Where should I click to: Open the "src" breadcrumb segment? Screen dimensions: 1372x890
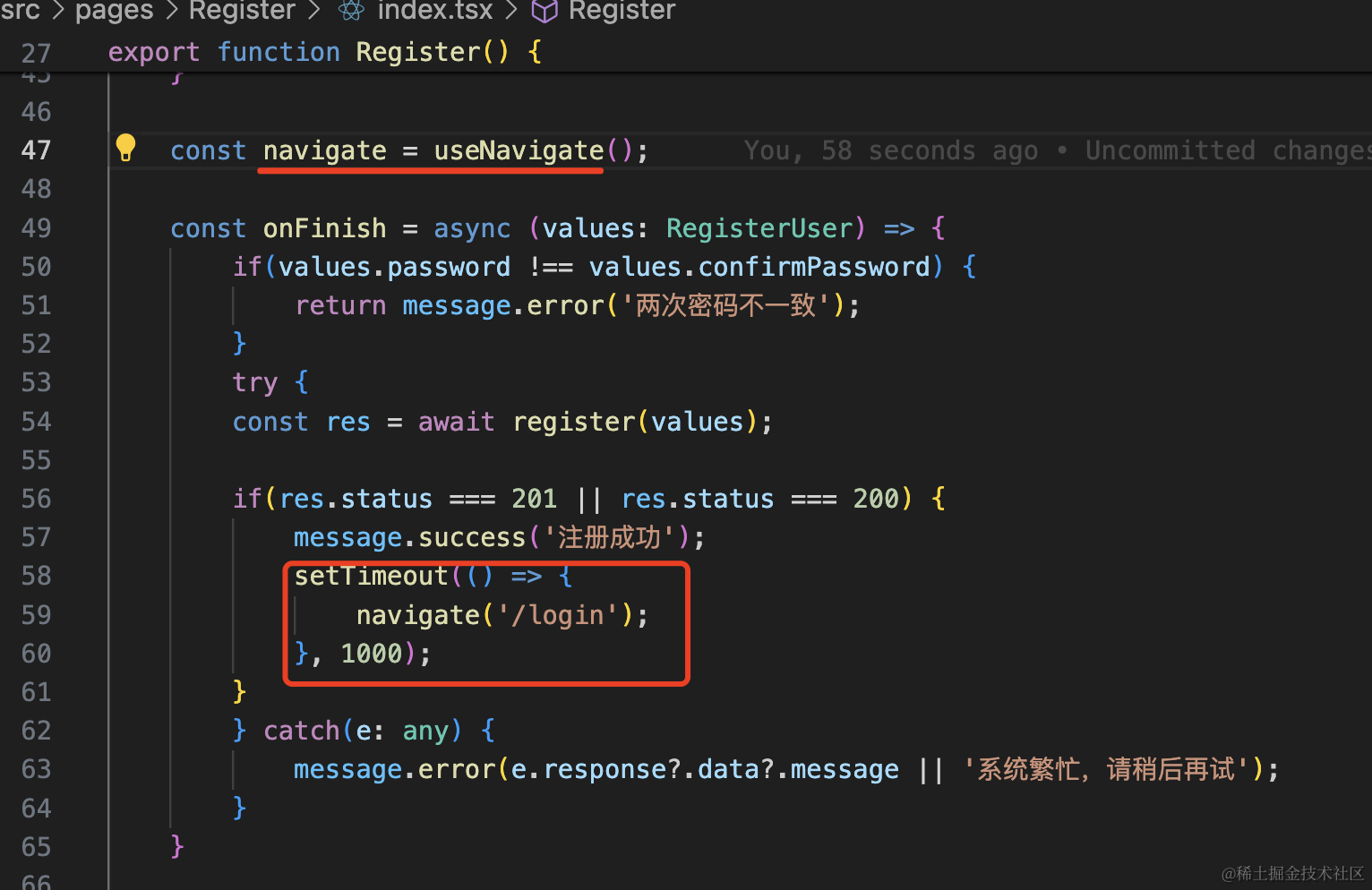coord(20,11)
